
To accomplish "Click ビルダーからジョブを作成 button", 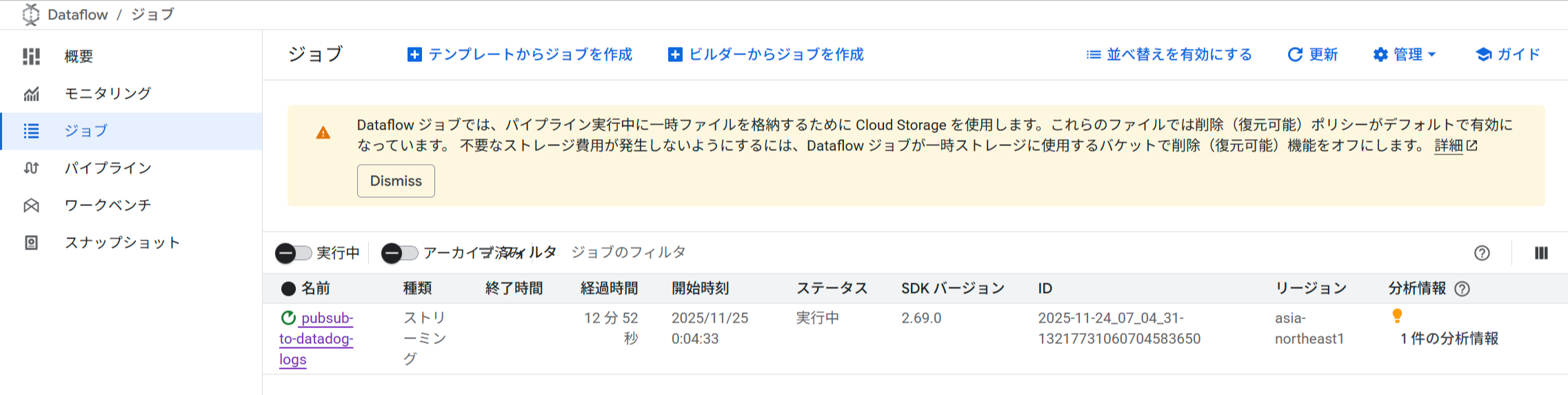I will click(x=765, y=54).
